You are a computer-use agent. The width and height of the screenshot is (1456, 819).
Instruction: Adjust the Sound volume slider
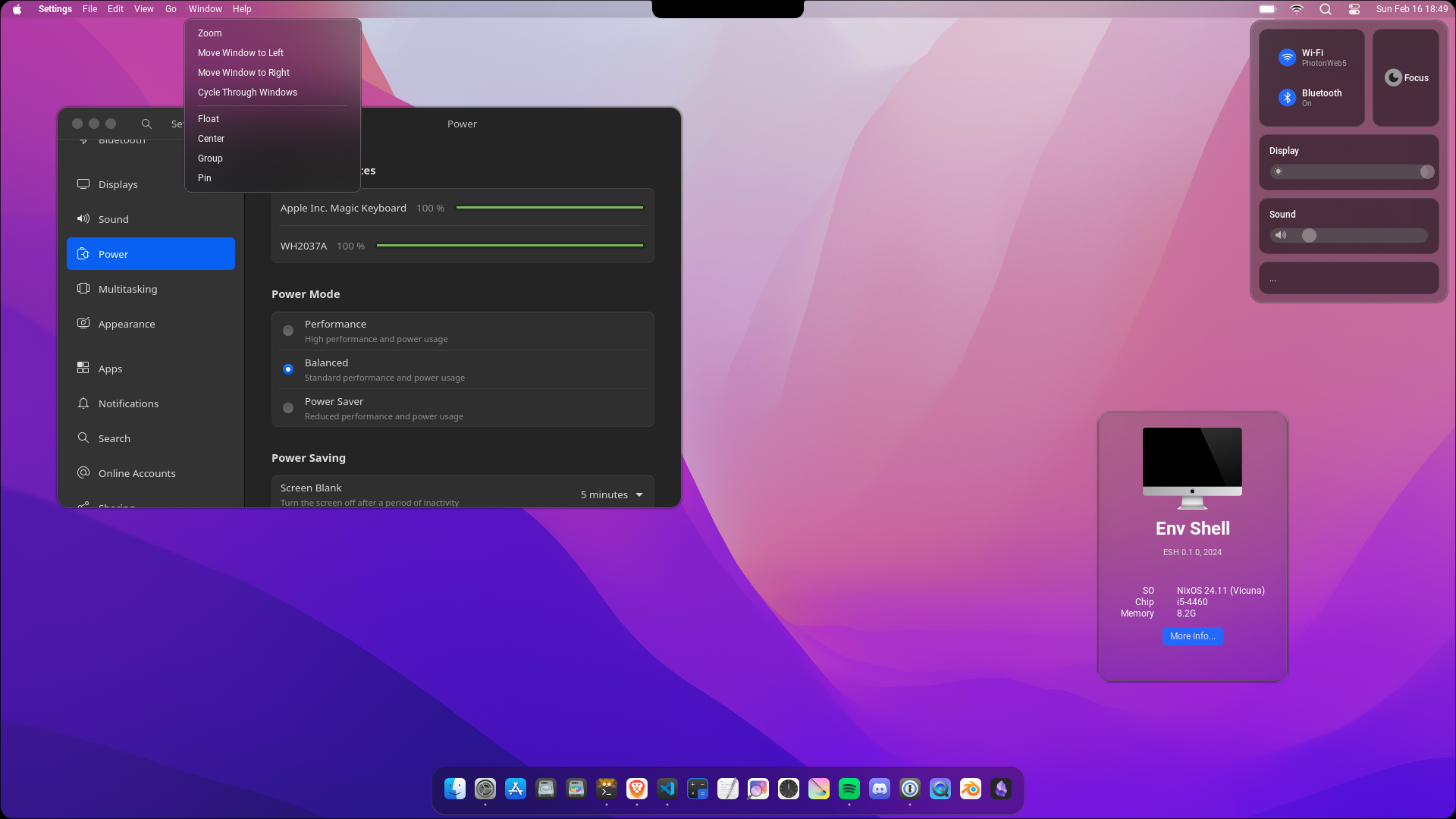1309,236
